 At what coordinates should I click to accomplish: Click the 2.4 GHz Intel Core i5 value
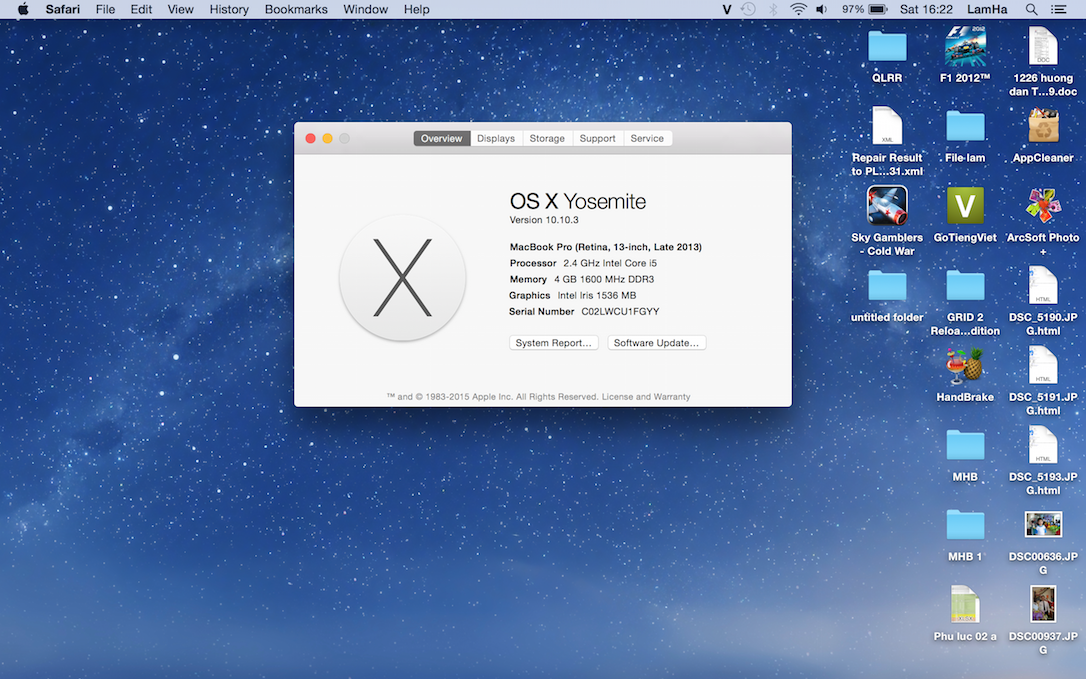tap(609, 263)
